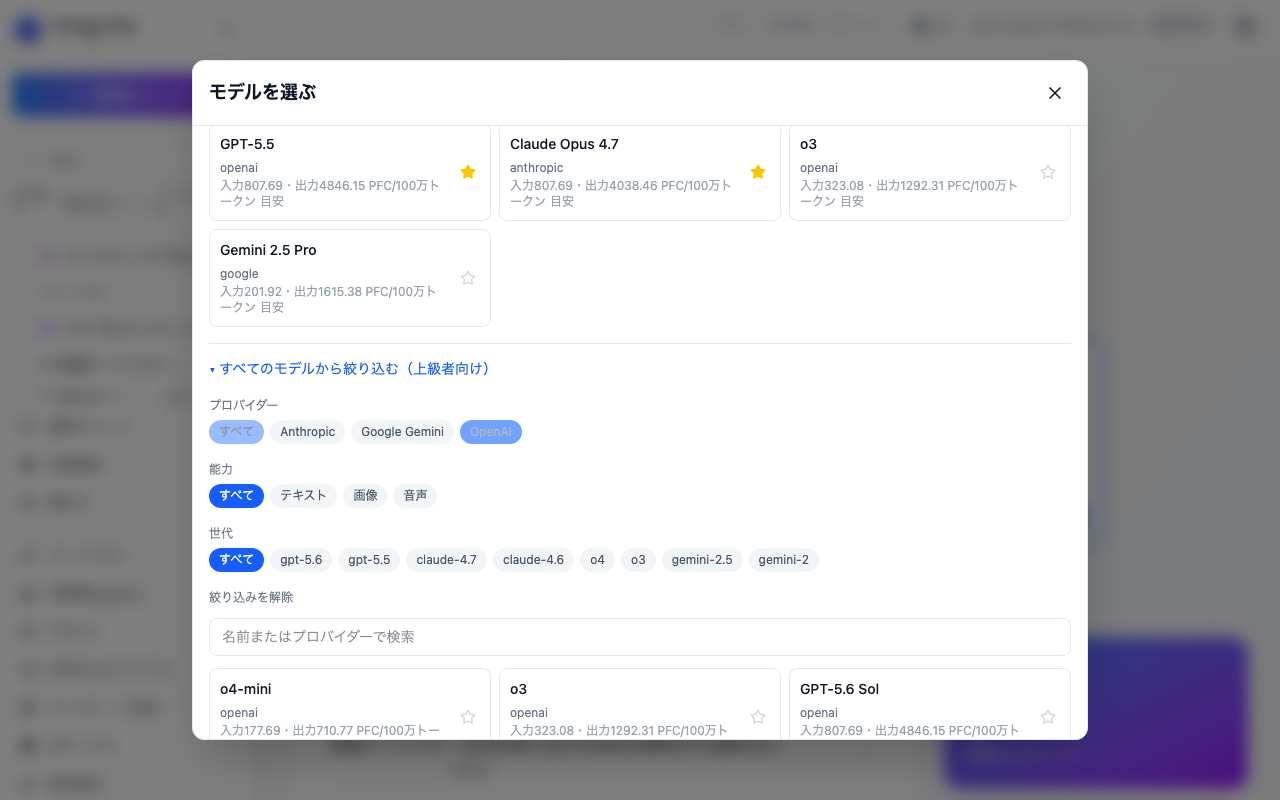Image resolution: width=1280 pixels, height=800 pixels.
Task: Click the 世代 section label
Action: coord(221,533)
